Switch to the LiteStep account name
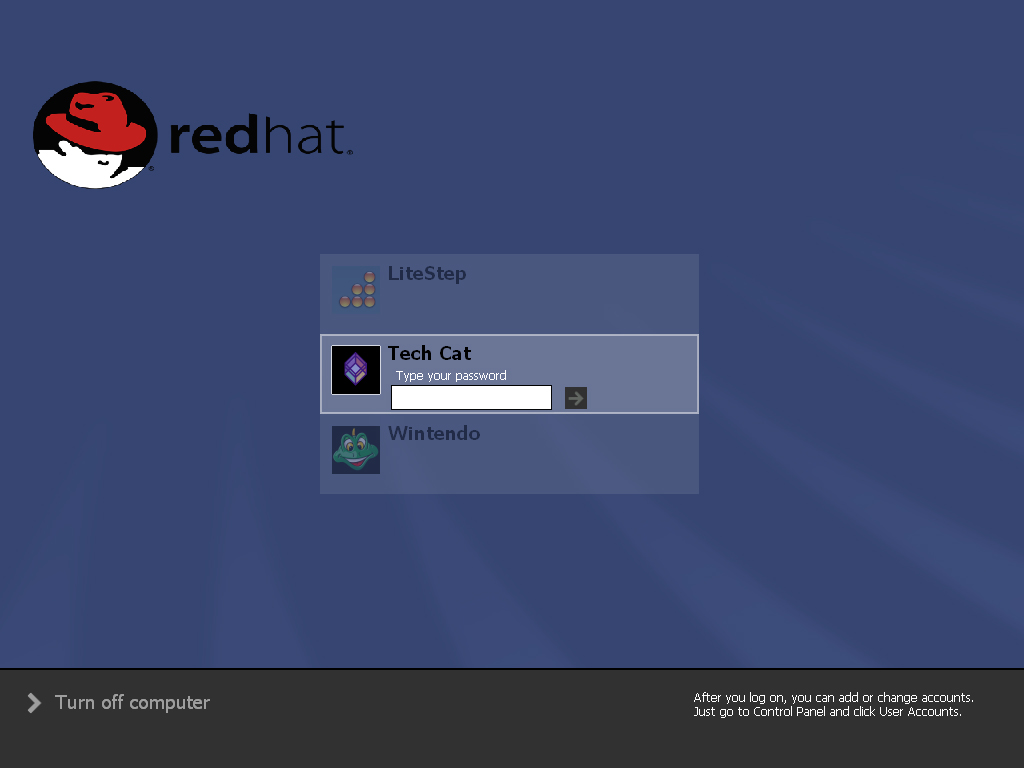 [x=427, y=274]
